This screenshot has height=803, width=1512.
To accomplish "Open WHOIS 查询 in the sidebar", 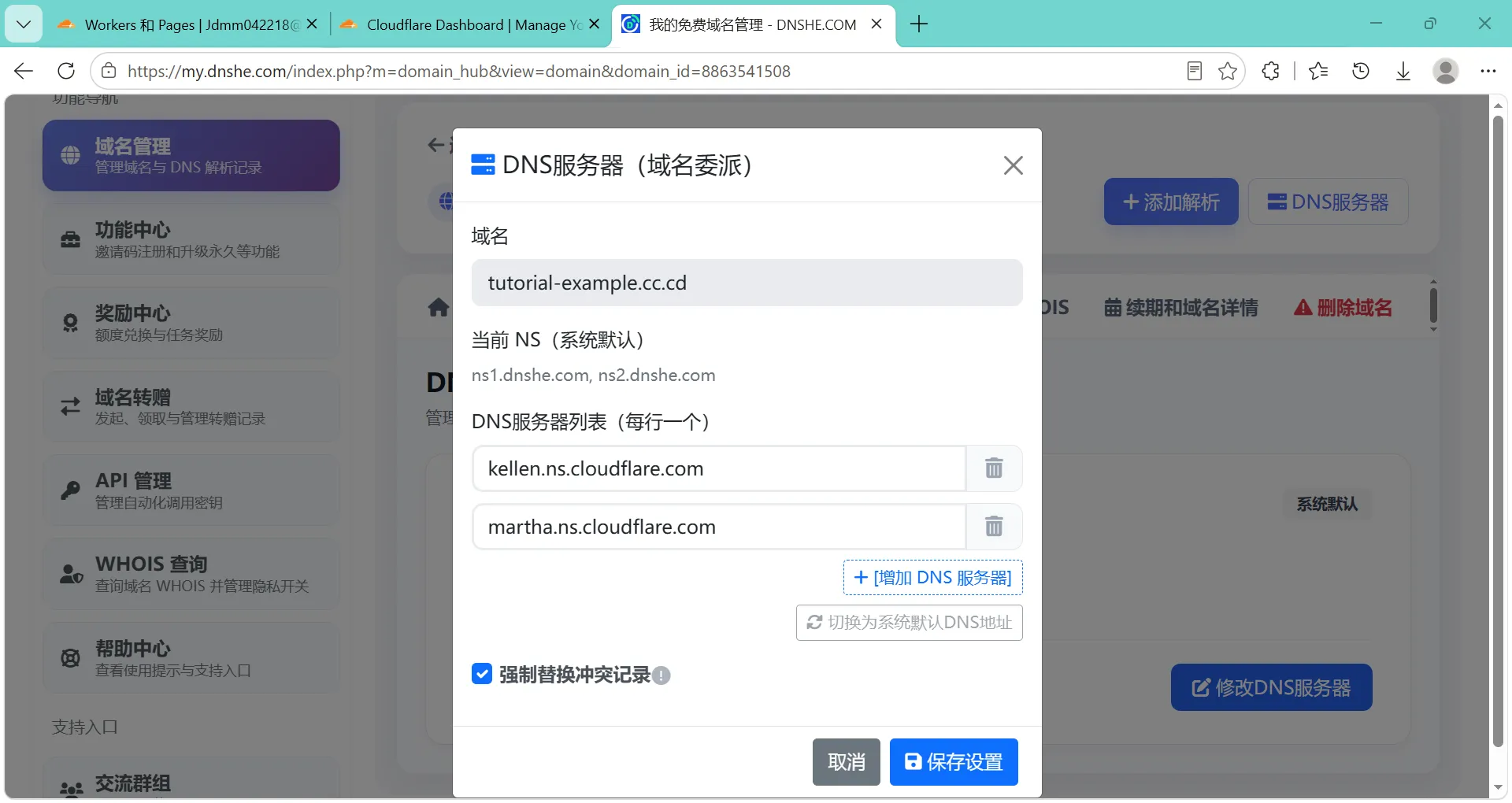I will click(191, 574).
